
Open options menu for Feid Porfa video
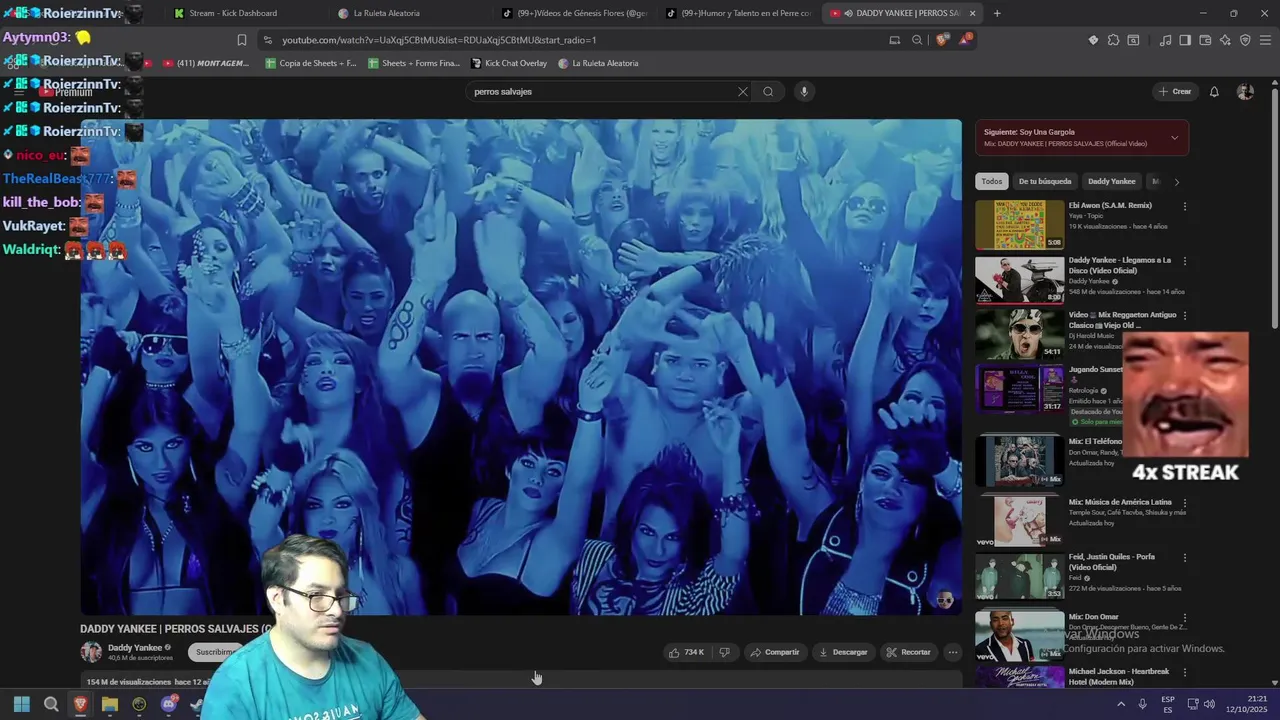(1185, 558)
